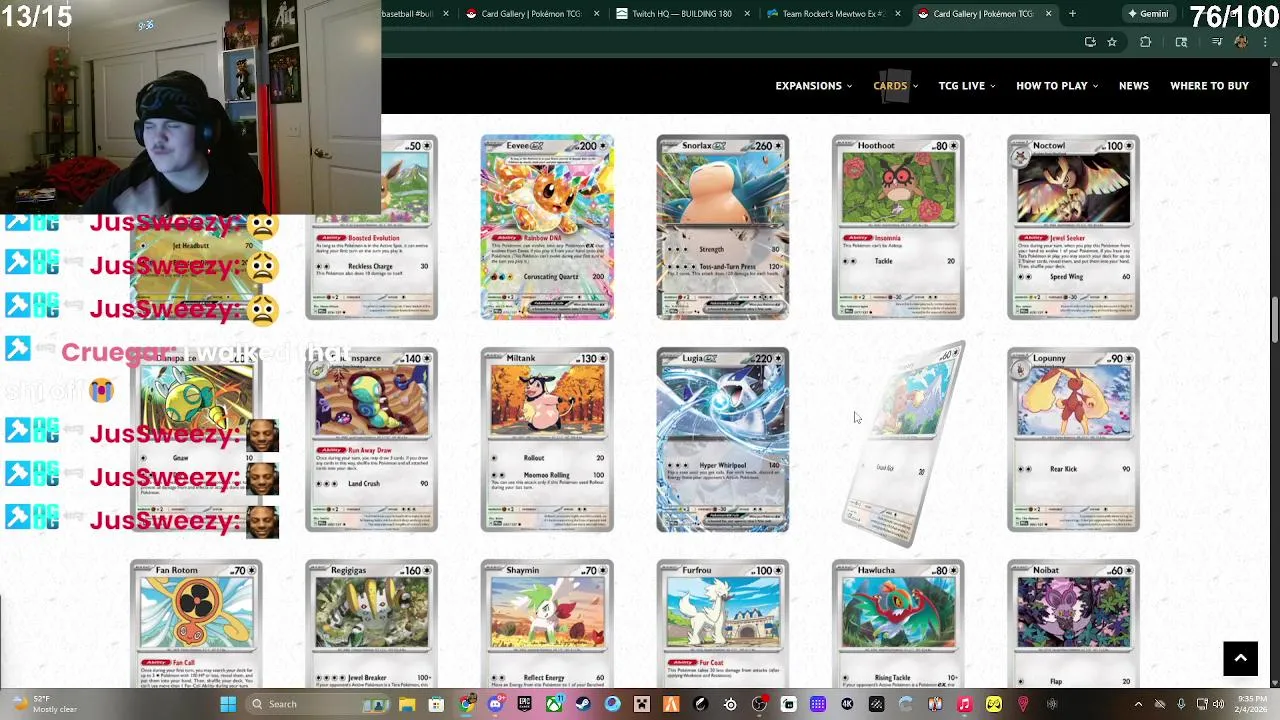The width and height of the screenshot is (1280, 720).
Task: Expand the CARDS dropdown menu
Action: click(x=895, y=86)
